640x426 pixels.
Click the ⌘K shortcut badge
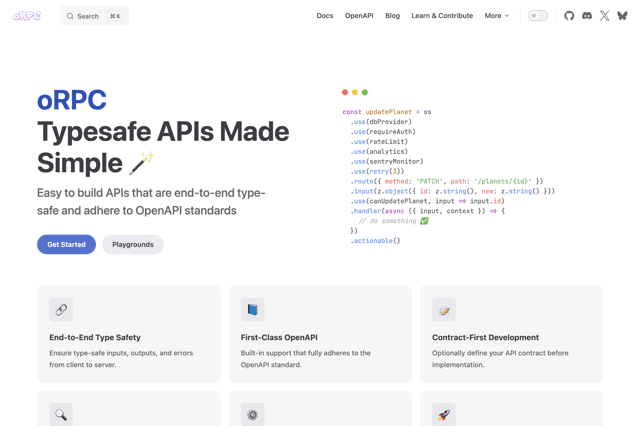tap(115, 16)
